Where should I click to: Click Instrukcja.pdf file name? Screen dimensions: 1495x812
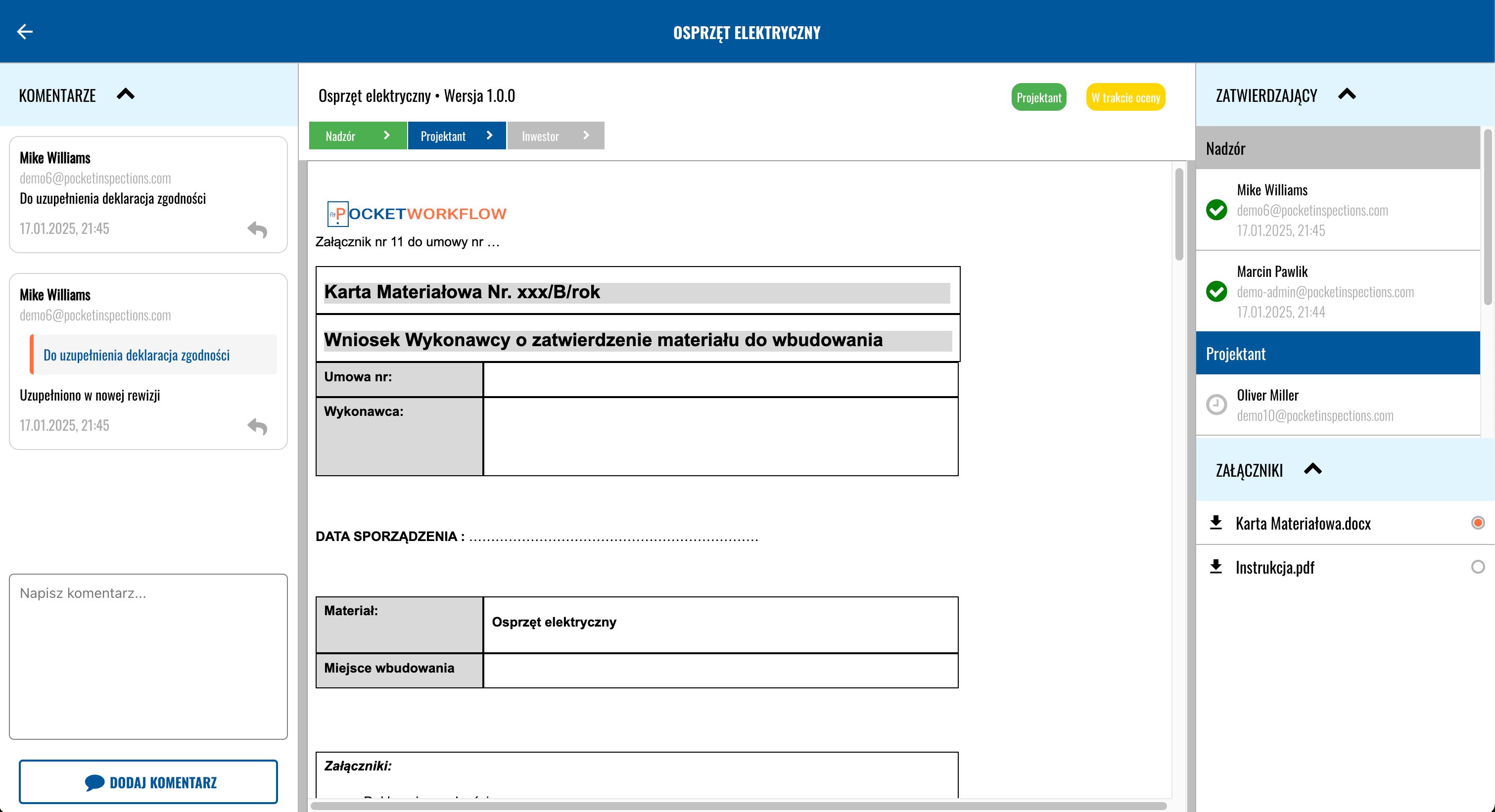(1275, 567)
